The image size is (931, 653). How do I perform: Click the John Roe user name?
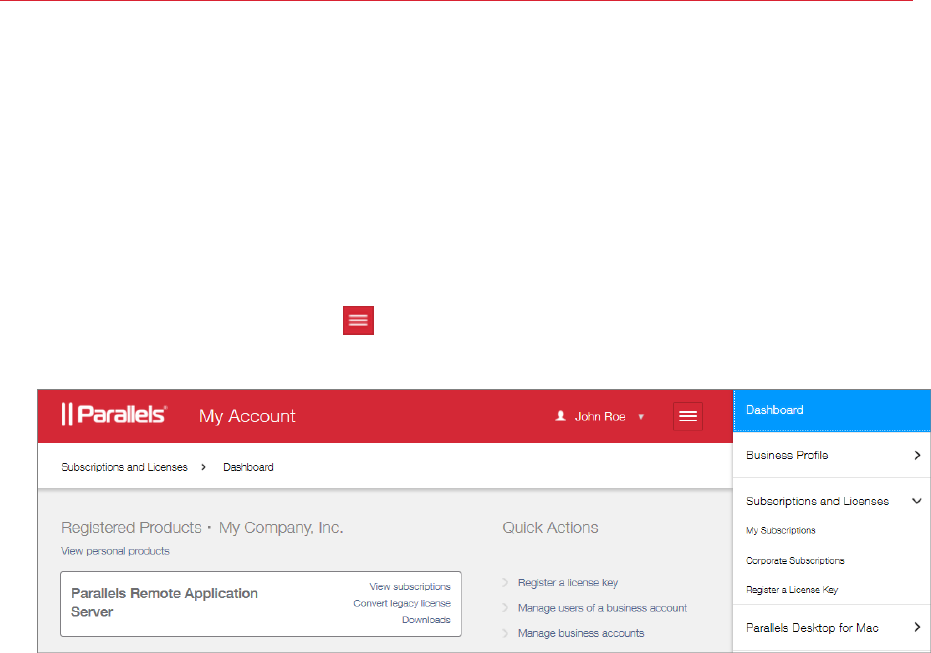[600, 417]
